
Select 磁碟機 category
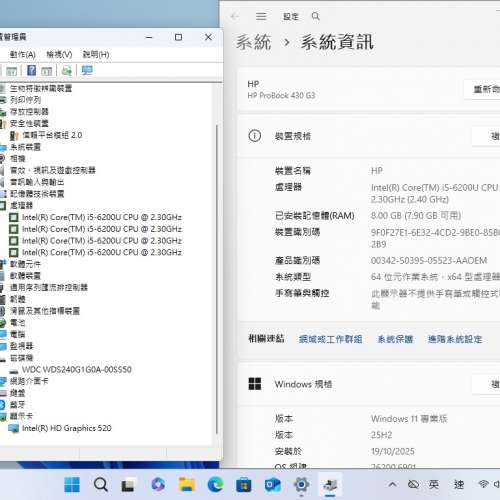[21, 358]
